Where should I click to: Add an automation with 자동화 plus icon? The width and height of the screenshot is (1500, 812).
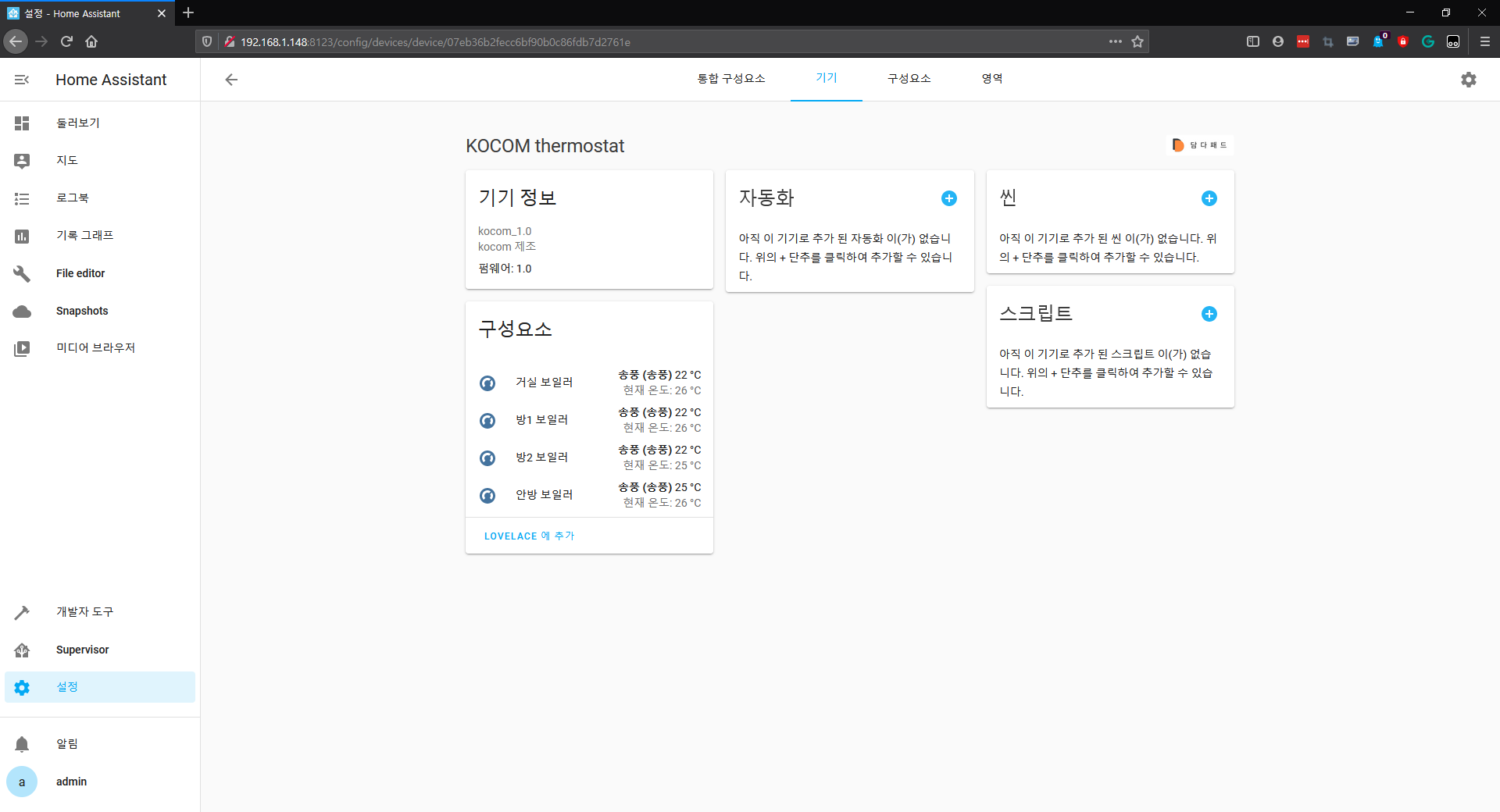point(949,198)
